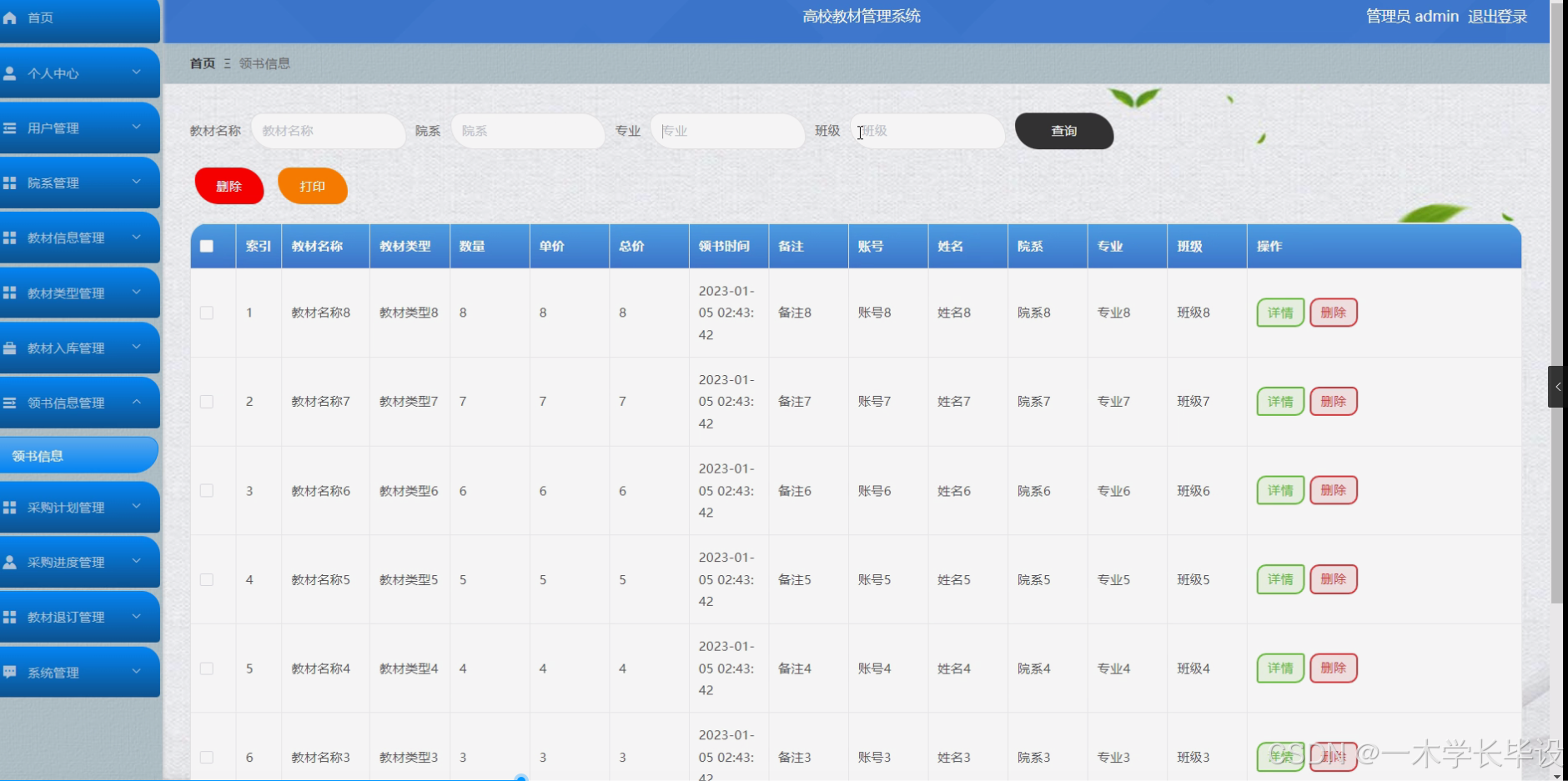
Task: Click the person icon for 采购进度管理
Action: [x=10, y=562]
